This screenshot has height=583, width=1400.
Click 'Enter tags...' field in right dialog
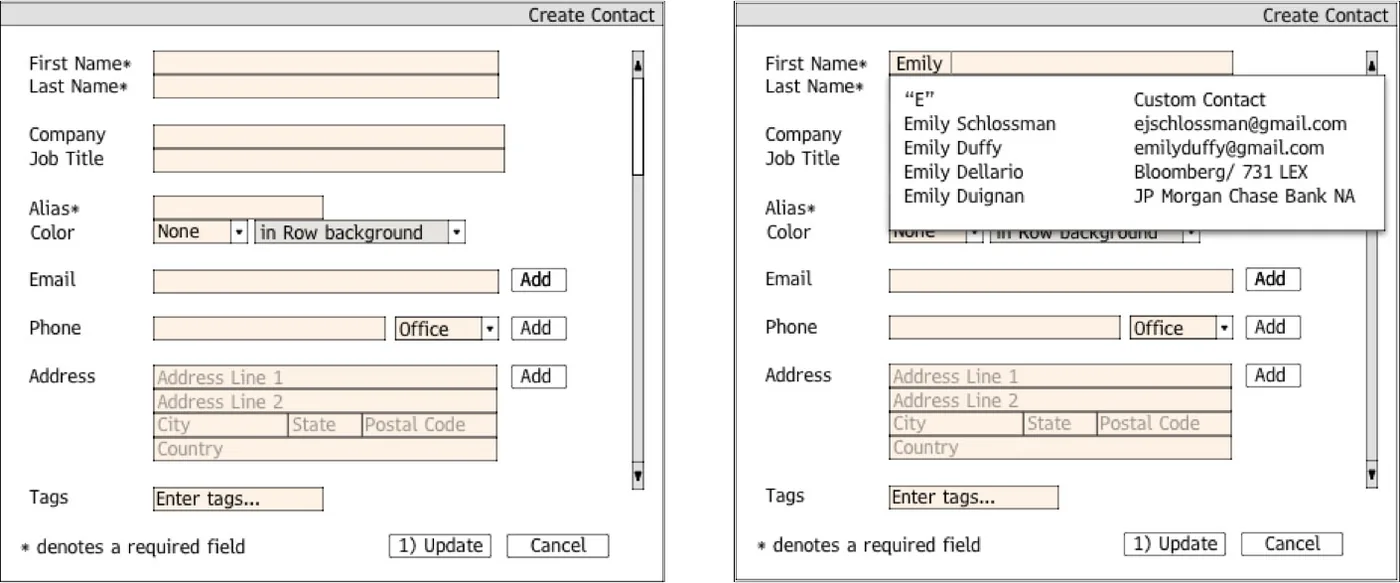point(974,497)
